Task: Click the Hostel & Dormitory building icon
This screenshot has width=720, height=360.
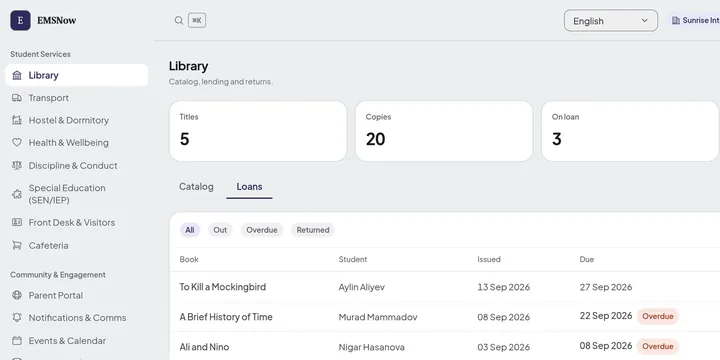Action: coord(17,120)
